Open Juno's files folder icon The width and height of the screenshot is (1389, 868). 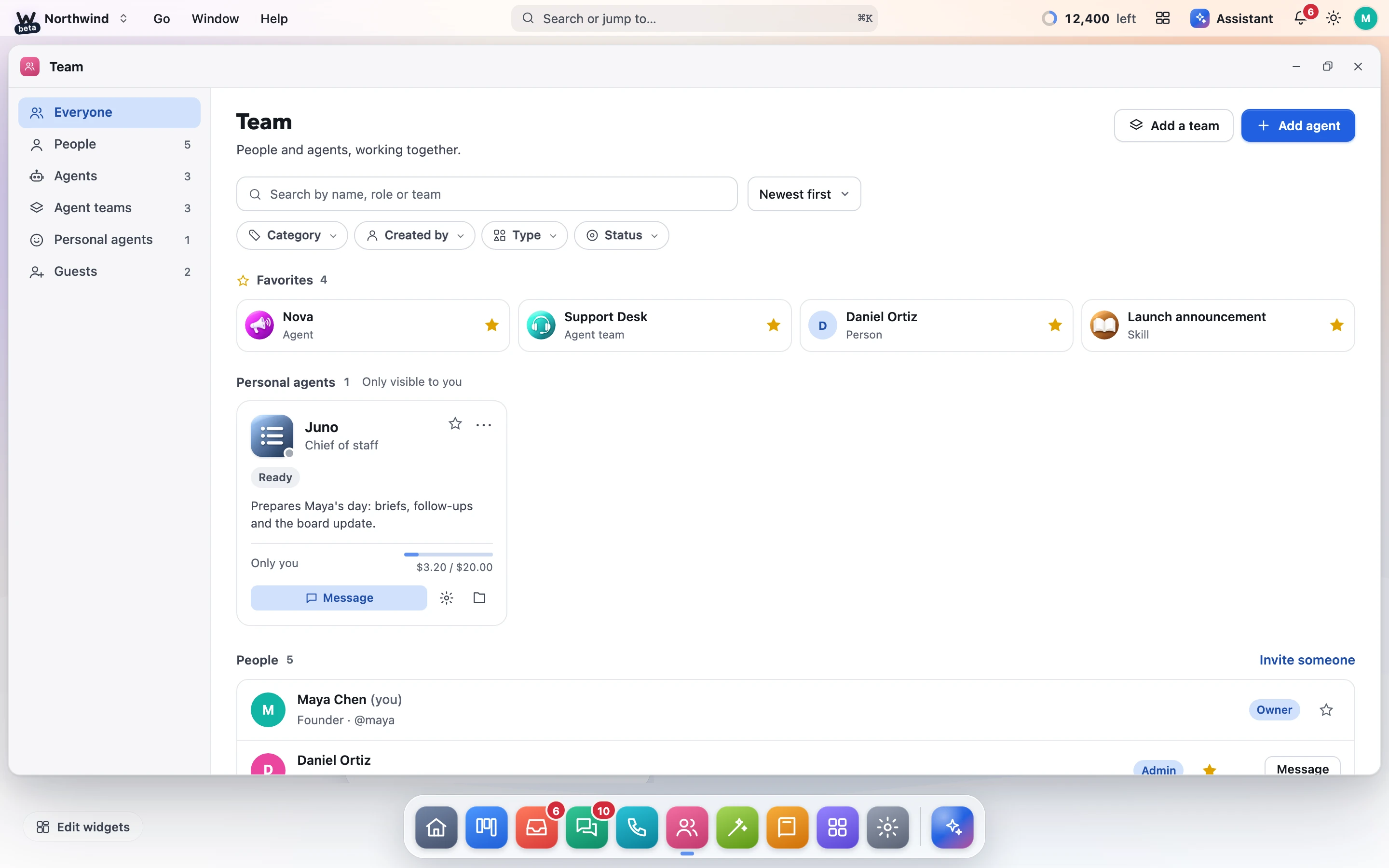[x=479, y=597]
